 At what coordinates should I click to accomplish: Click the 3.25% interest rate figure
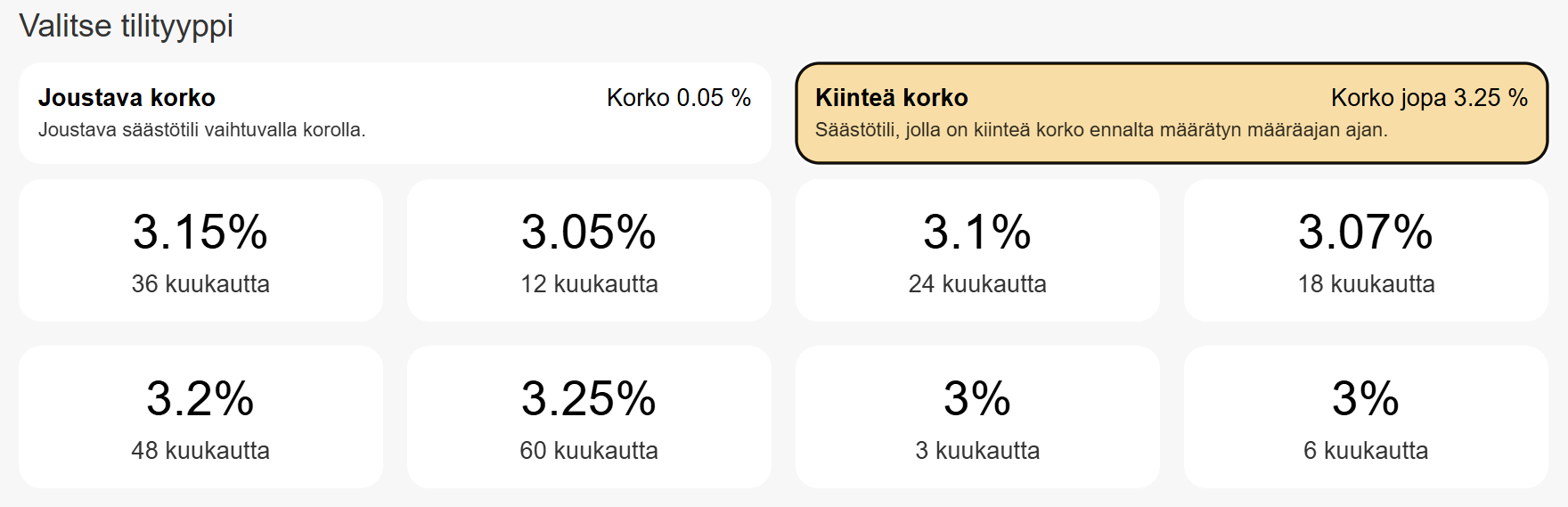(589, 398)
